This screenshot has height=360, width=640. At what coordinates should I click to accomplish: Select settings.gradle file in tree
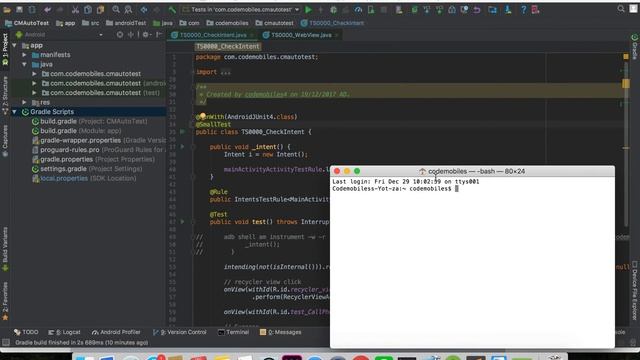pyautogui.click(x=87, y=169)
